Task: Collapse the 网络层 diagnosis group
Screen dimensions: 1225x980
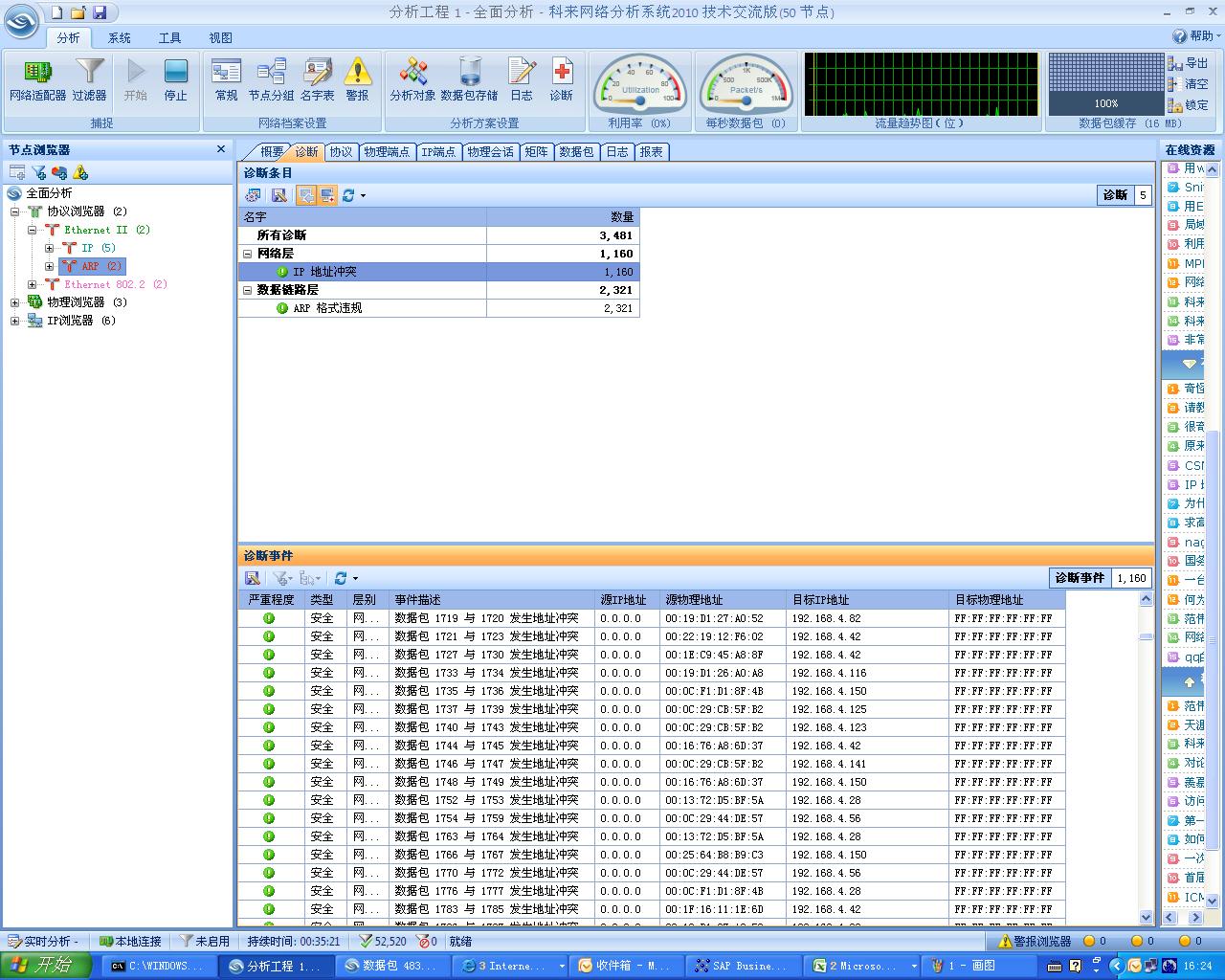Action: click(248, 254)
